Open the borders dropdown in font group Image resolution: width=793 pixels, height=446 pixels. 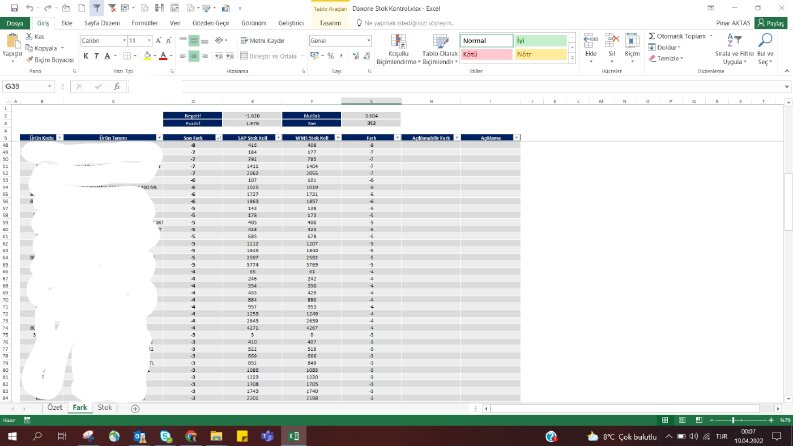pyautogui.click(x=135, y=56)
